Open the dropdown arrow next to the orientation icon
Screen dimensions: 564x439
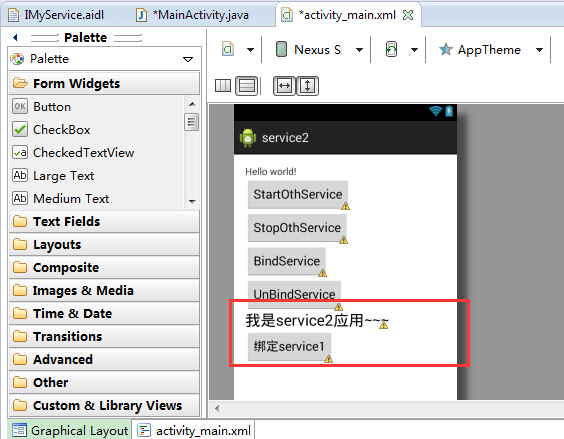click(x=414, y=50)
